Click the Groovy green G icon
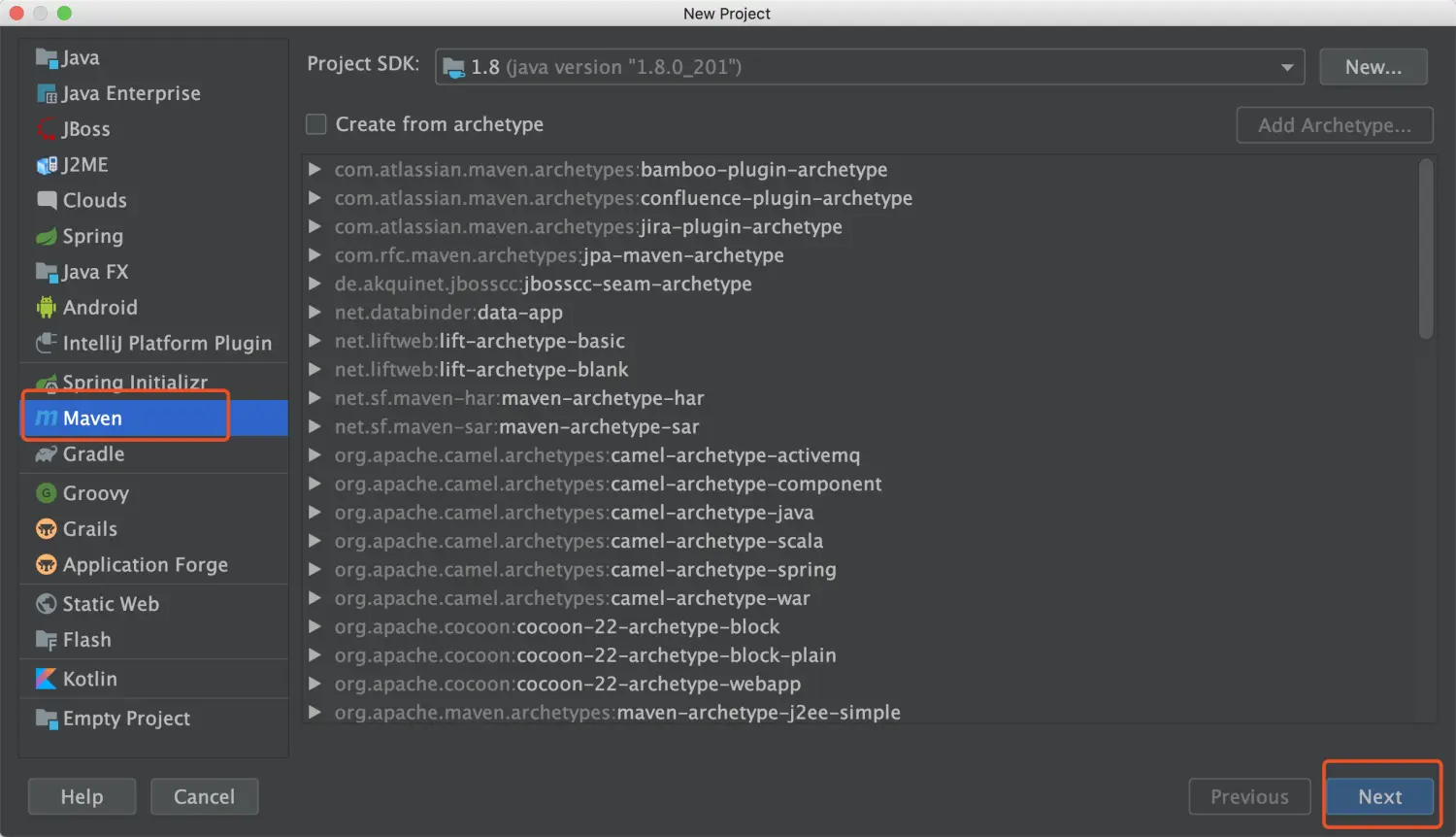Screen dimensions: 1456x837 (47, 493)
